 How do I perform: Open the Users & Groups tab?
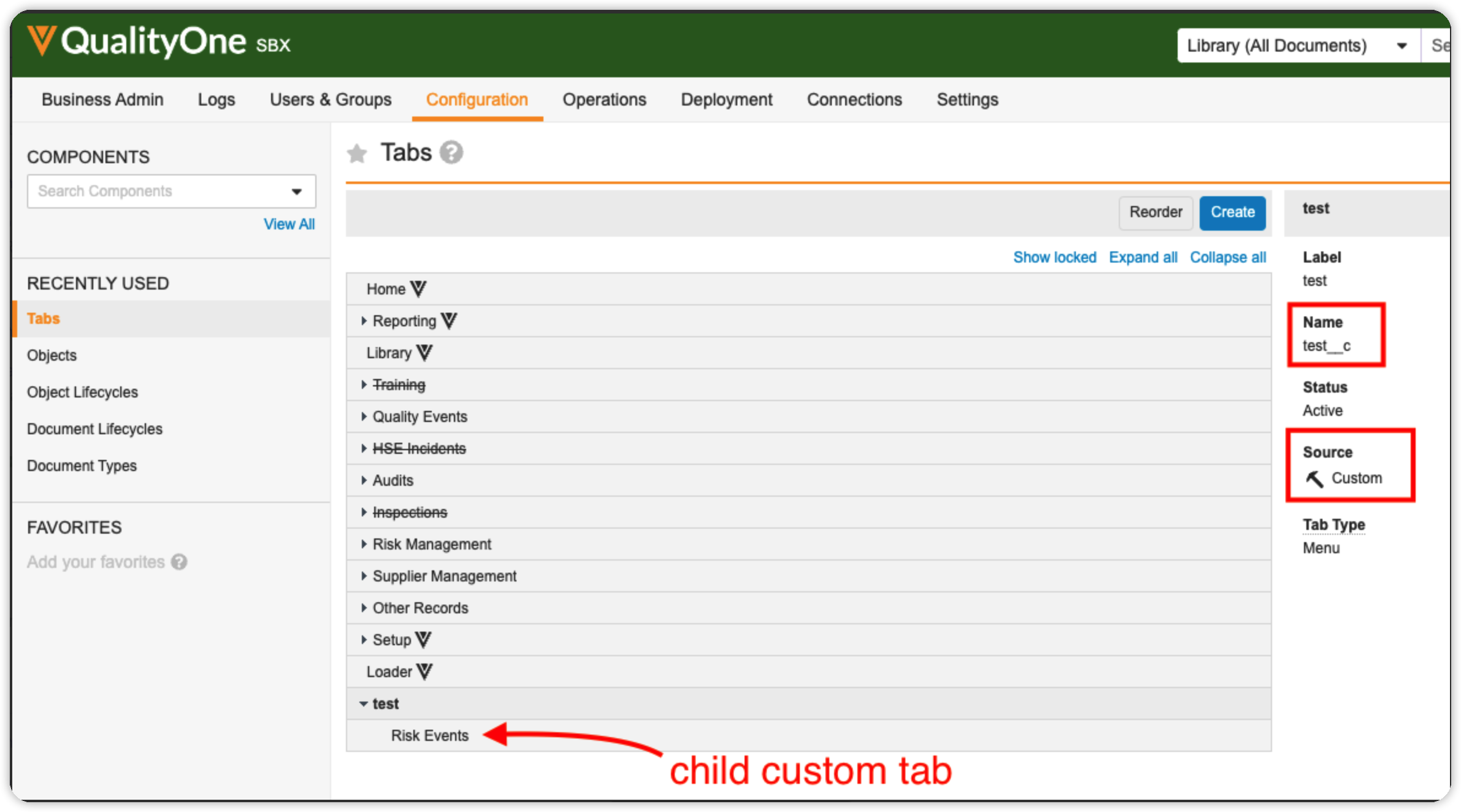click(x=330, y=99)
